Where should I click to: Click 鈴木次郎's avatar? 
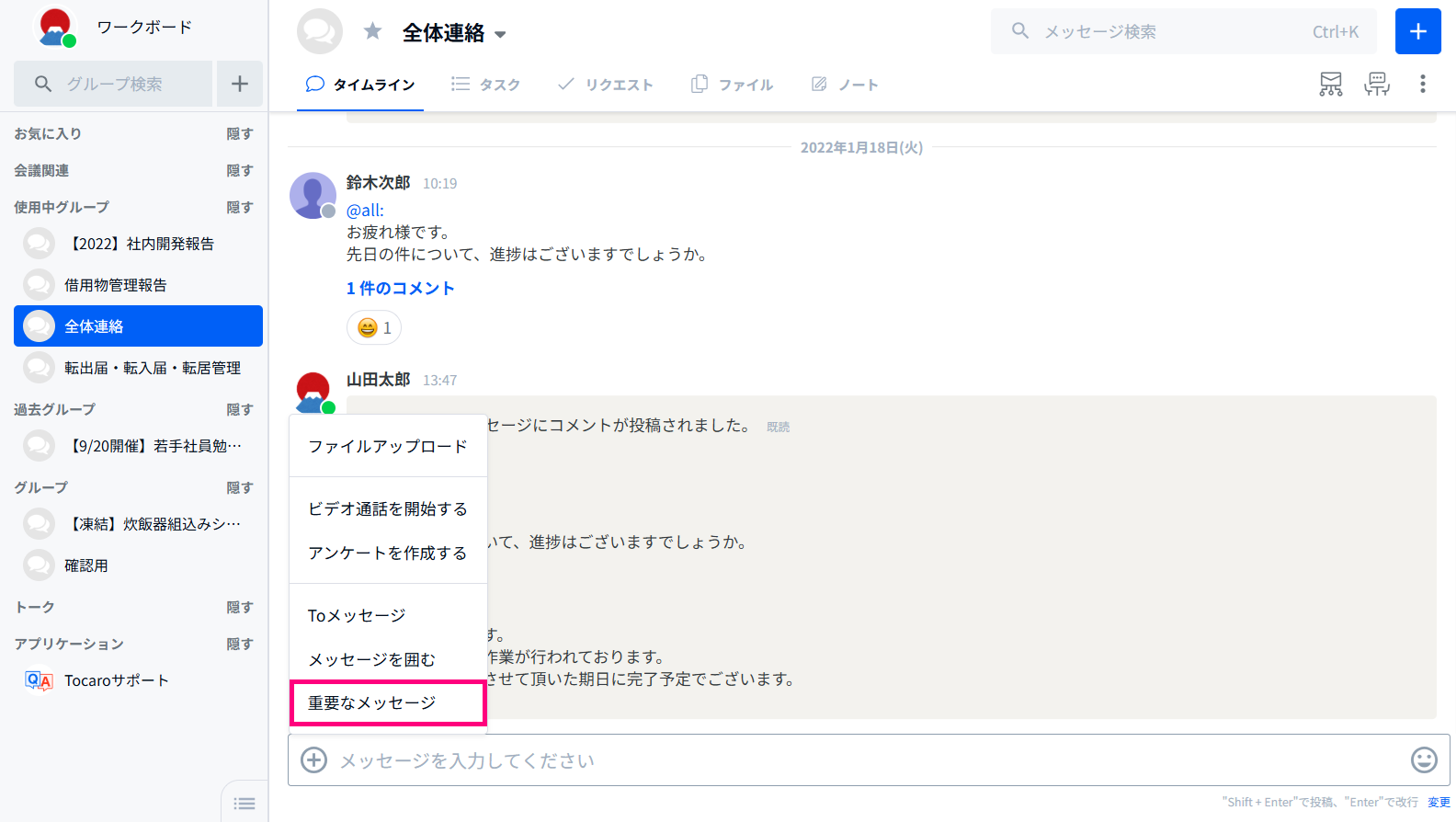pos(313,195)
